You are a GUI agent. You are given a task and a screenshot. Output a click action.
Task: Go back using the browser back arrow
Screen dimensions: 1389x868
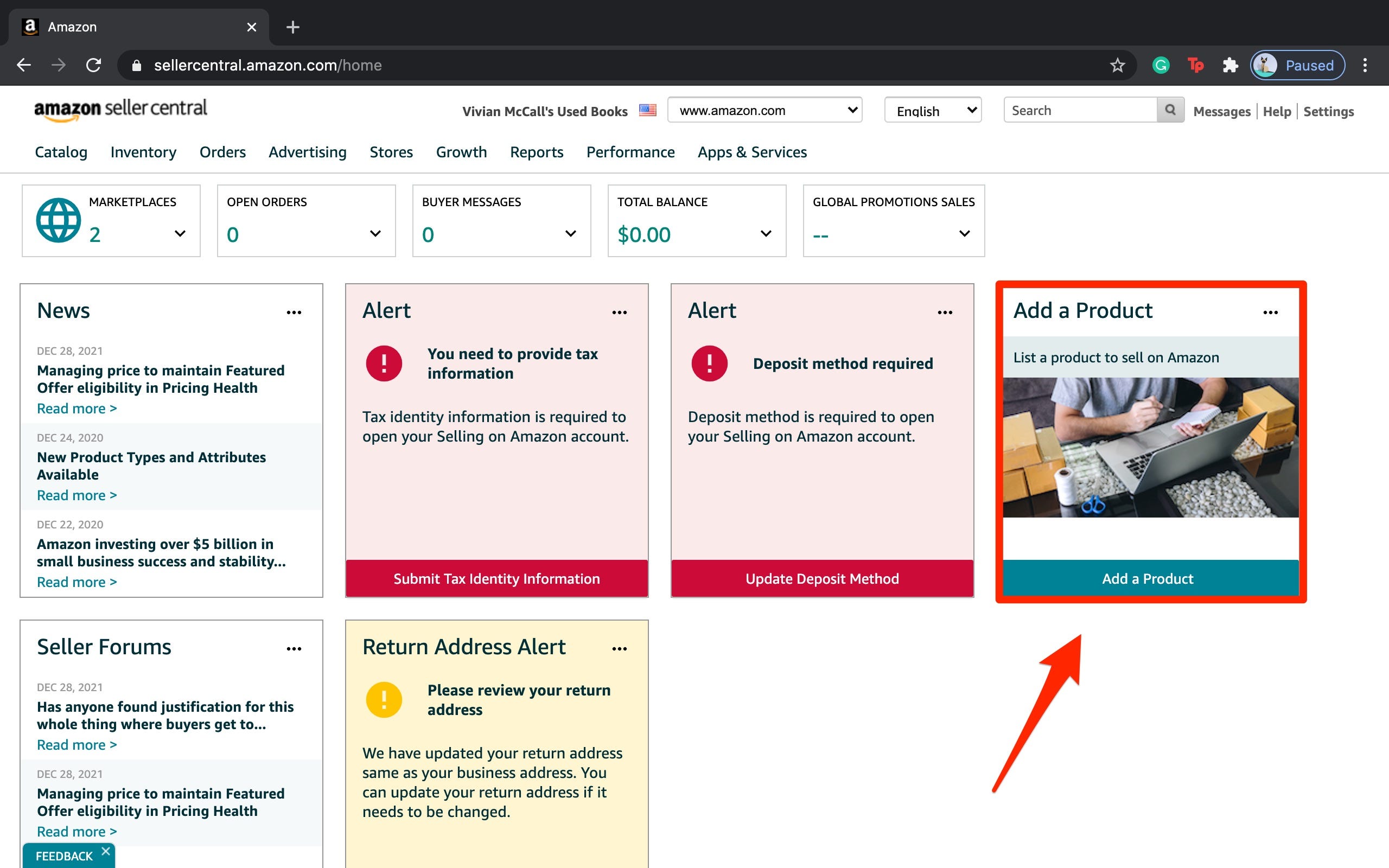[x=23, y=65]
